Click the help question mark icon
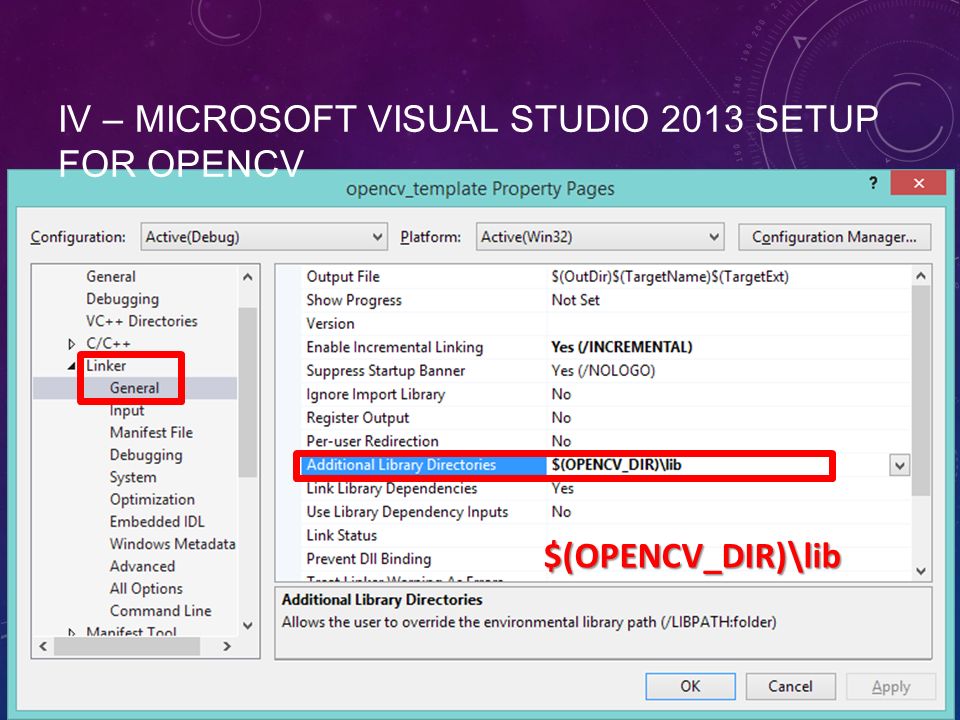 pyautogui.click(x=873, y=182)
